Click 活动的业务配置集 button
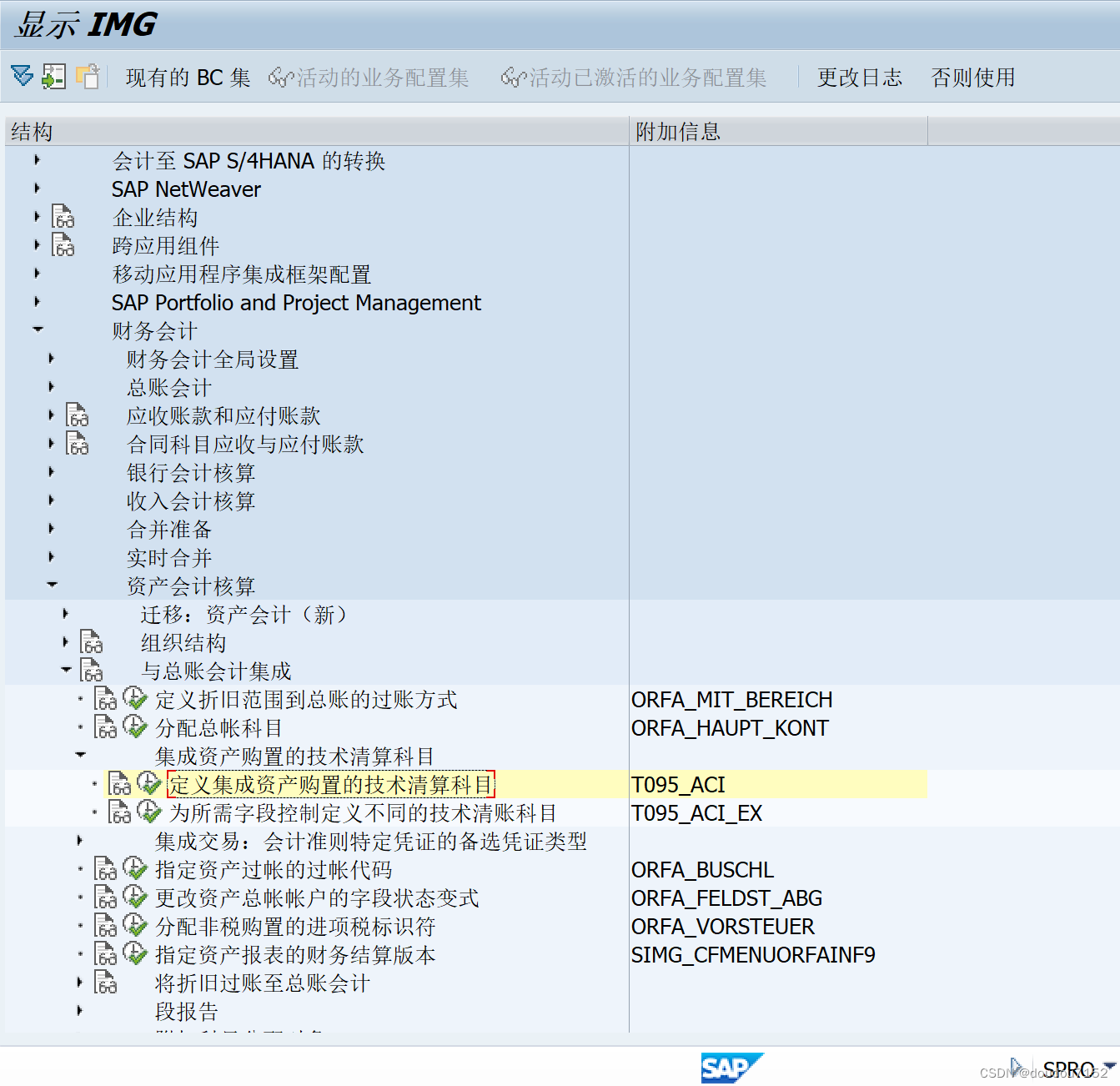Screen dimensions: 1120x1086 point(369,78)
